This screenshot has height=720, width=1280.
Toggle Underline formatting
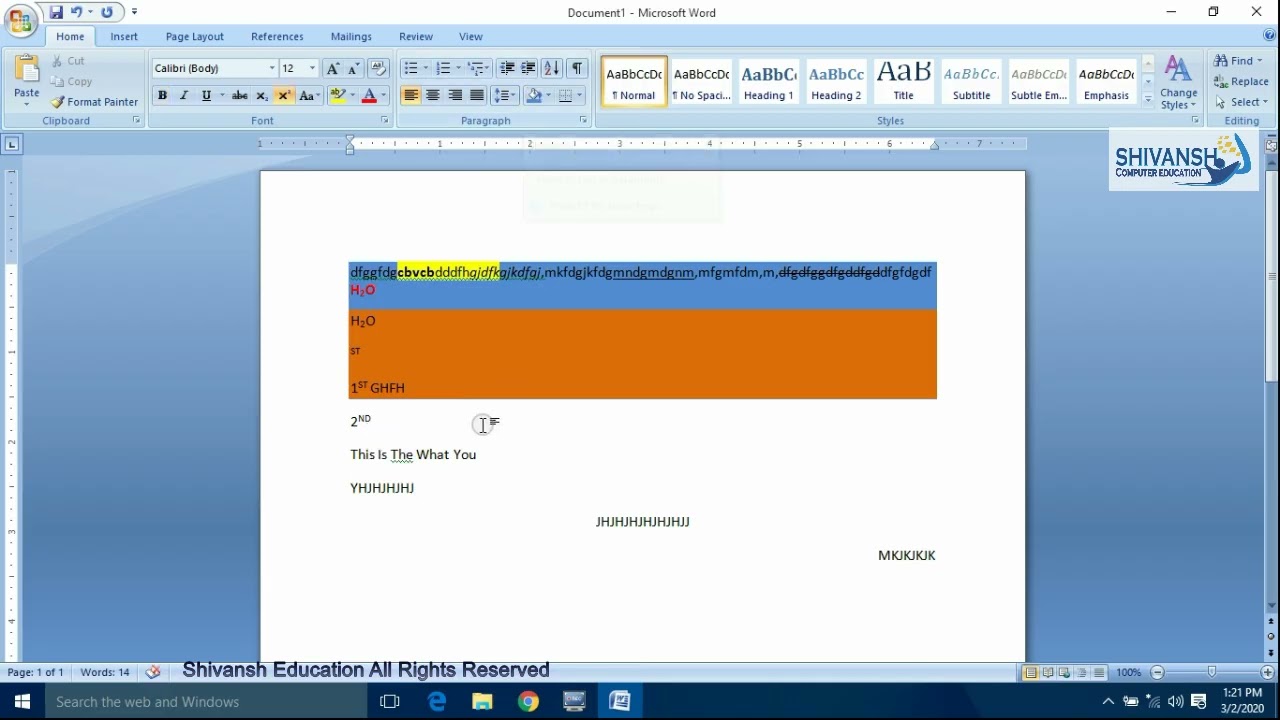(206, 96)
